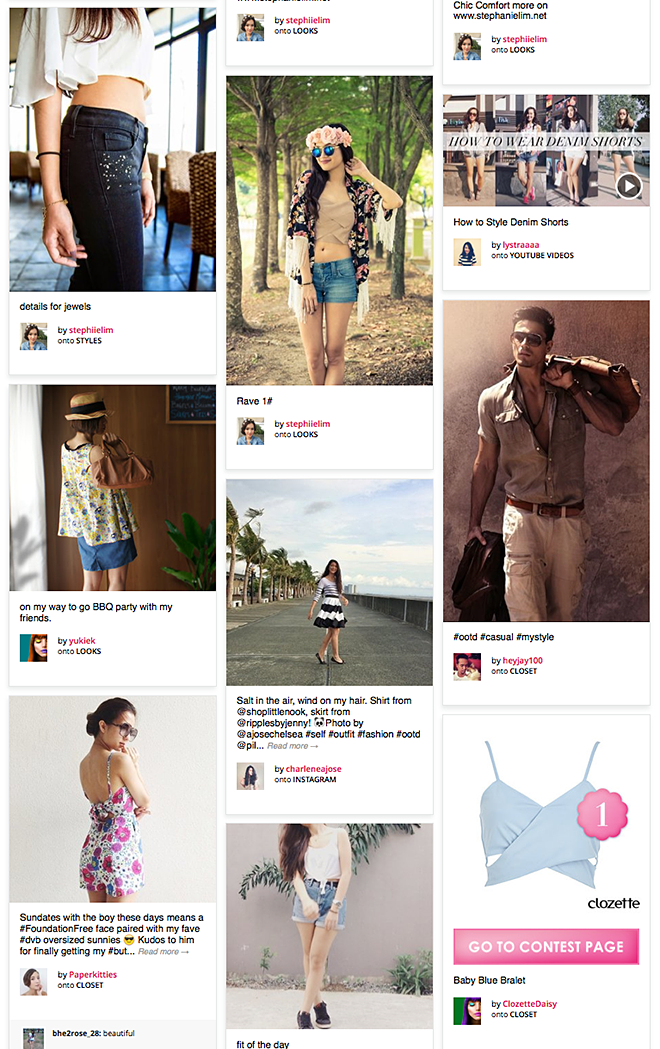
Task: Expand 'Read more' on the Sundates post
Action: coord(163,951)
